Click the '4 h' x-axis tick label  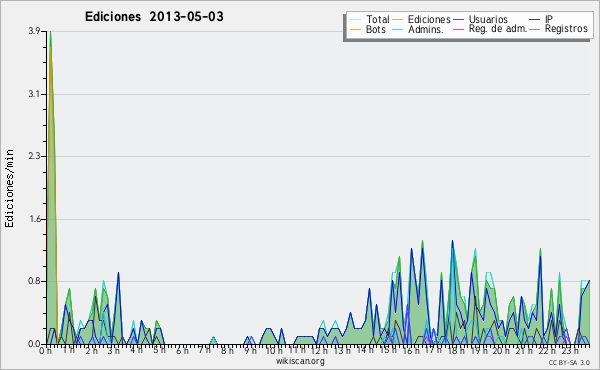136,350
